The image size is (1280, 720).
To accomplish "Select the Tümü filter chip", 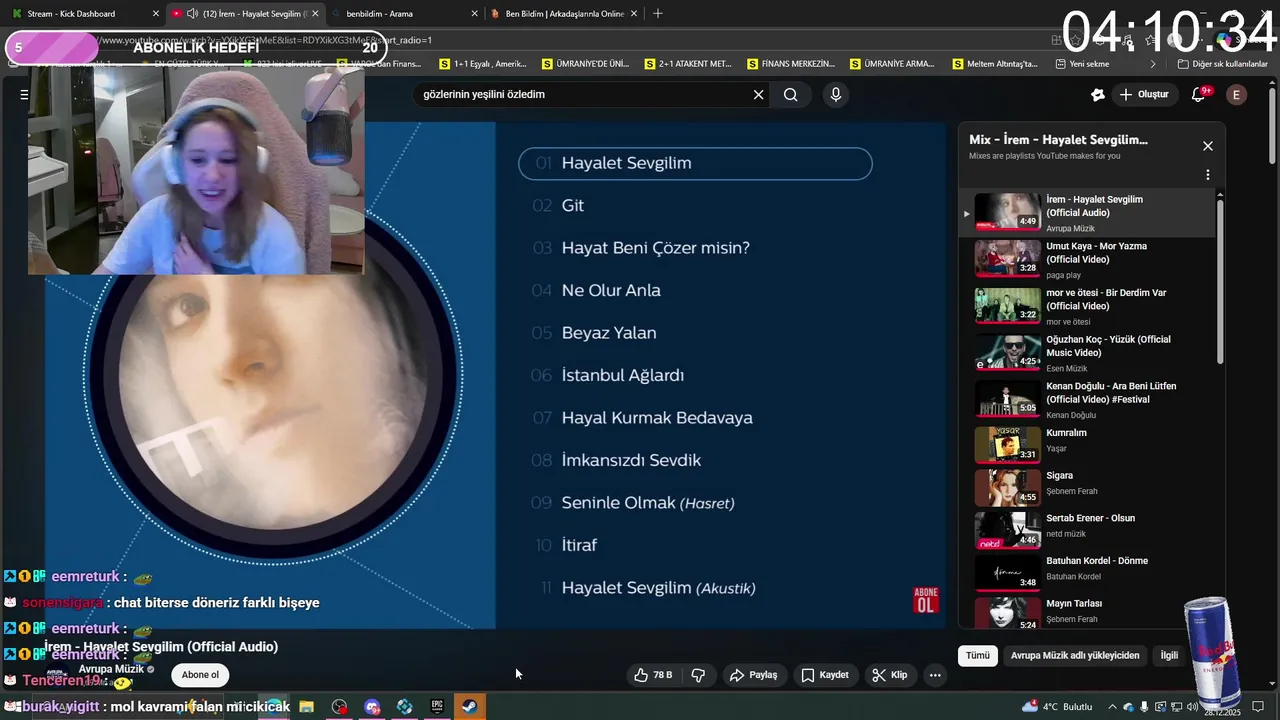I will [x=977, y=656].
